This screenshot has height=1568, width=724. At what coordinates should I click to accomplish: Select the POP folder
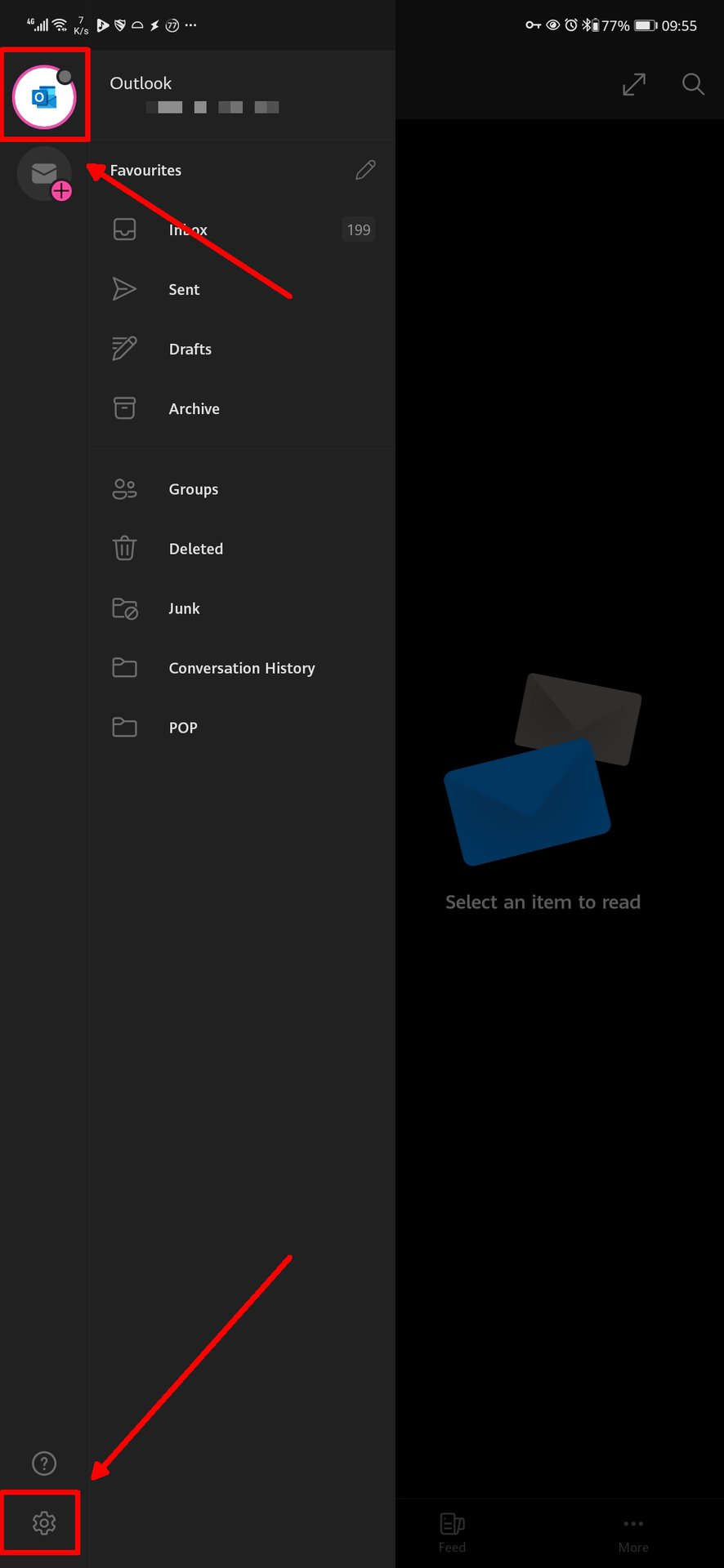point(183,728)
